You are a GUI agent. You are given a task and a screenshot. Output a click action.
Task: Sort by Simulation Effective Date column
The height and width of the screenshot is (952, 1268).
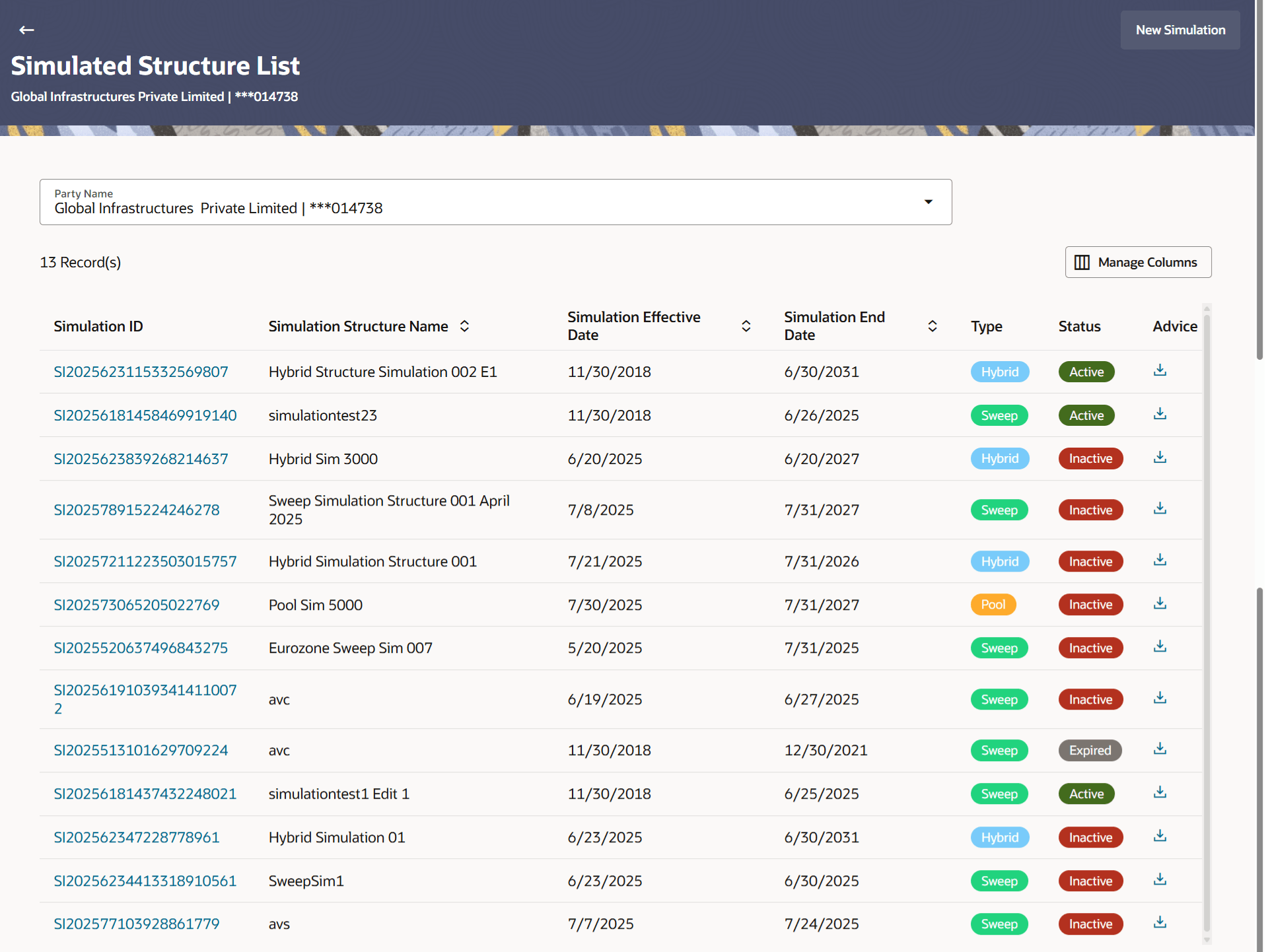pyautogui.click(x=746, y=326)
